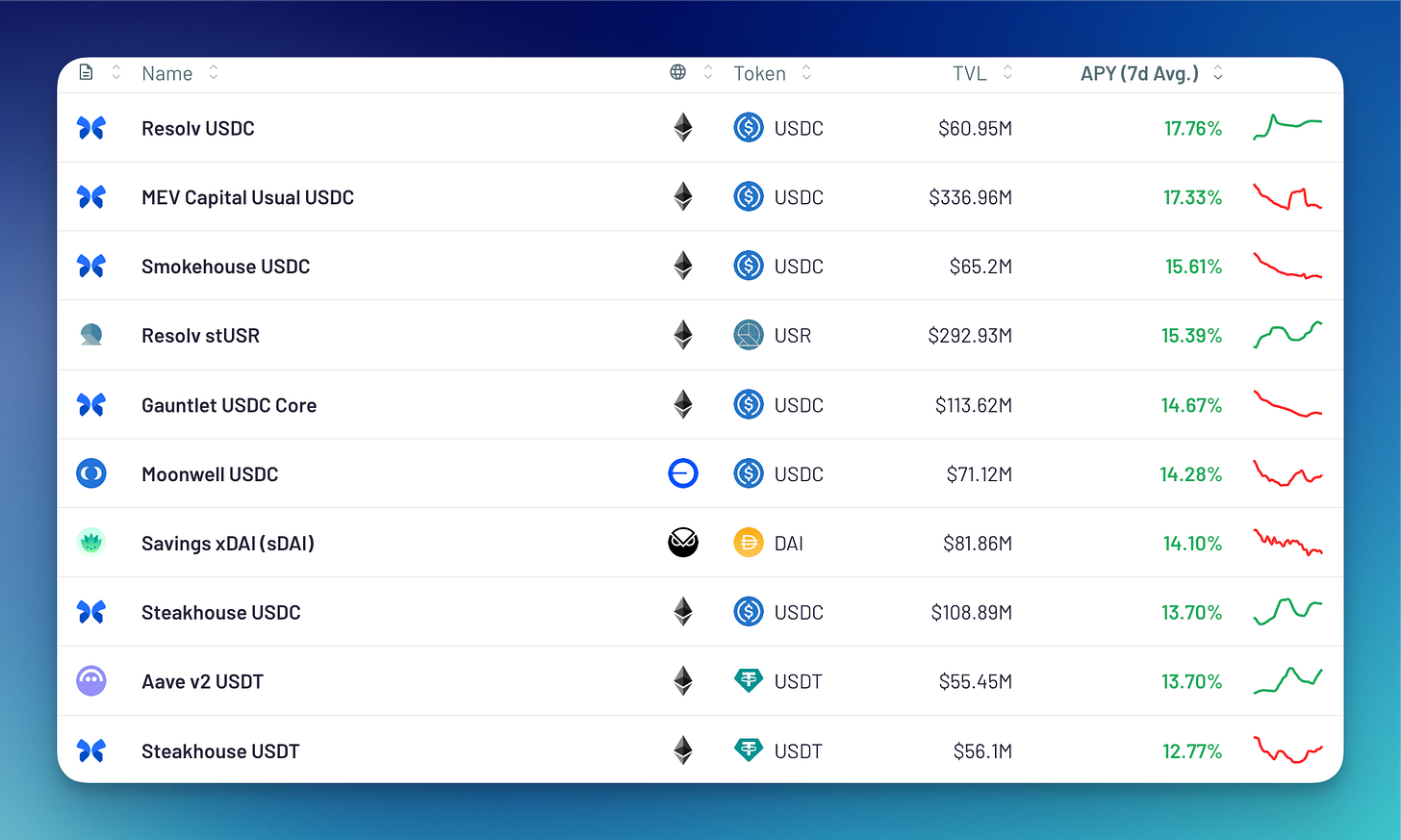Screen dimensions: 1401x840
Task: Click the green APY sparkline for Resolv stUSR
Action: click(x=1287, y=335)
